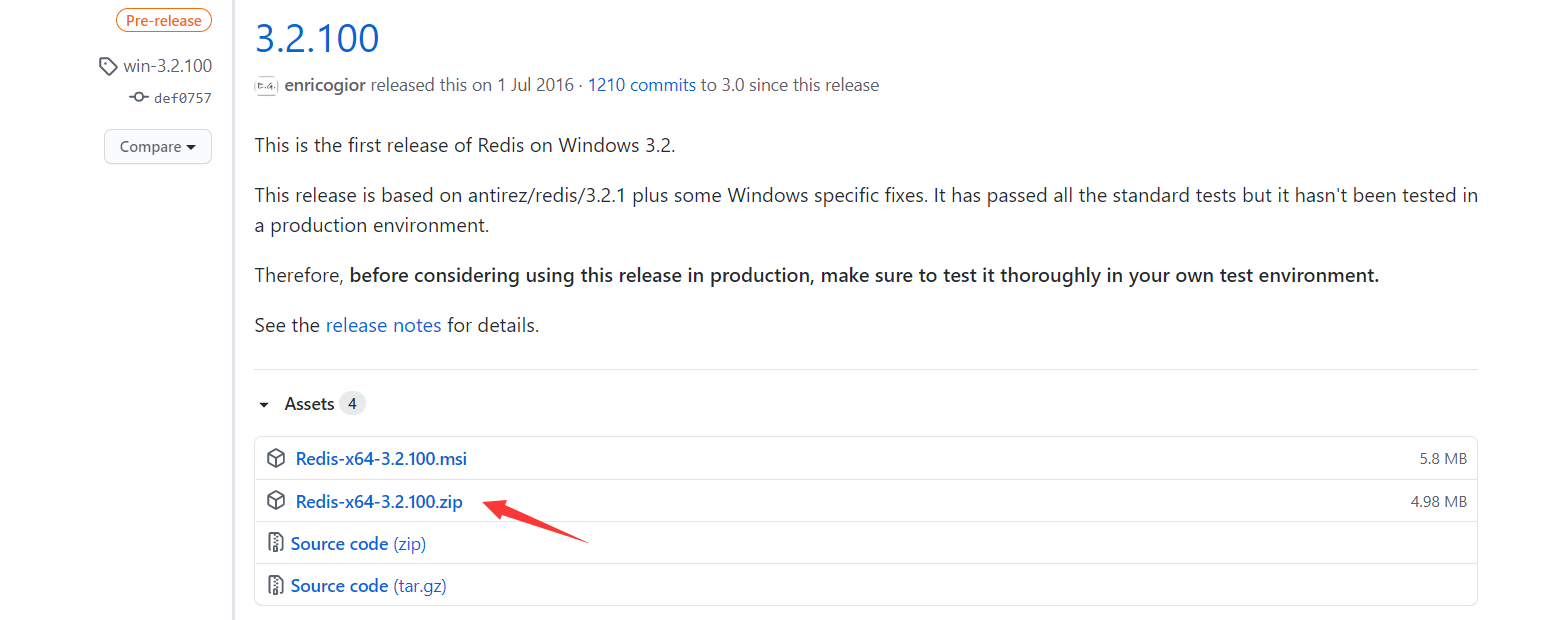The height and width of the screenshot is (620, 1544).
Task: Click the enricogior avatar image
Action: tap(266, 86)
